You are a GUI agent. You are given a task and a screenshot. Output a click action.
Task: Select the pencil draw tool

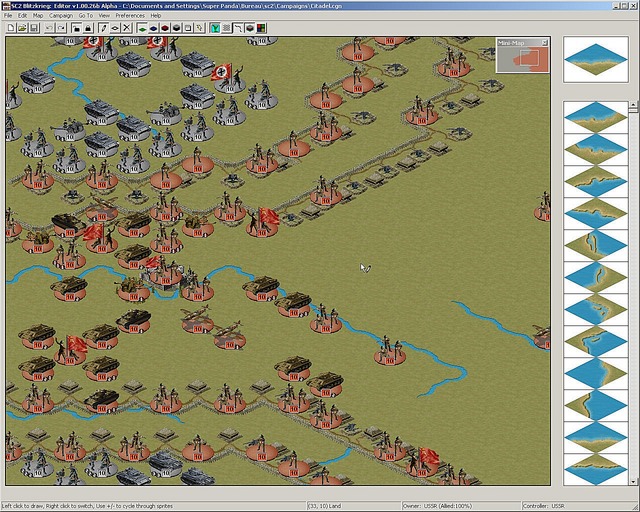103,28
